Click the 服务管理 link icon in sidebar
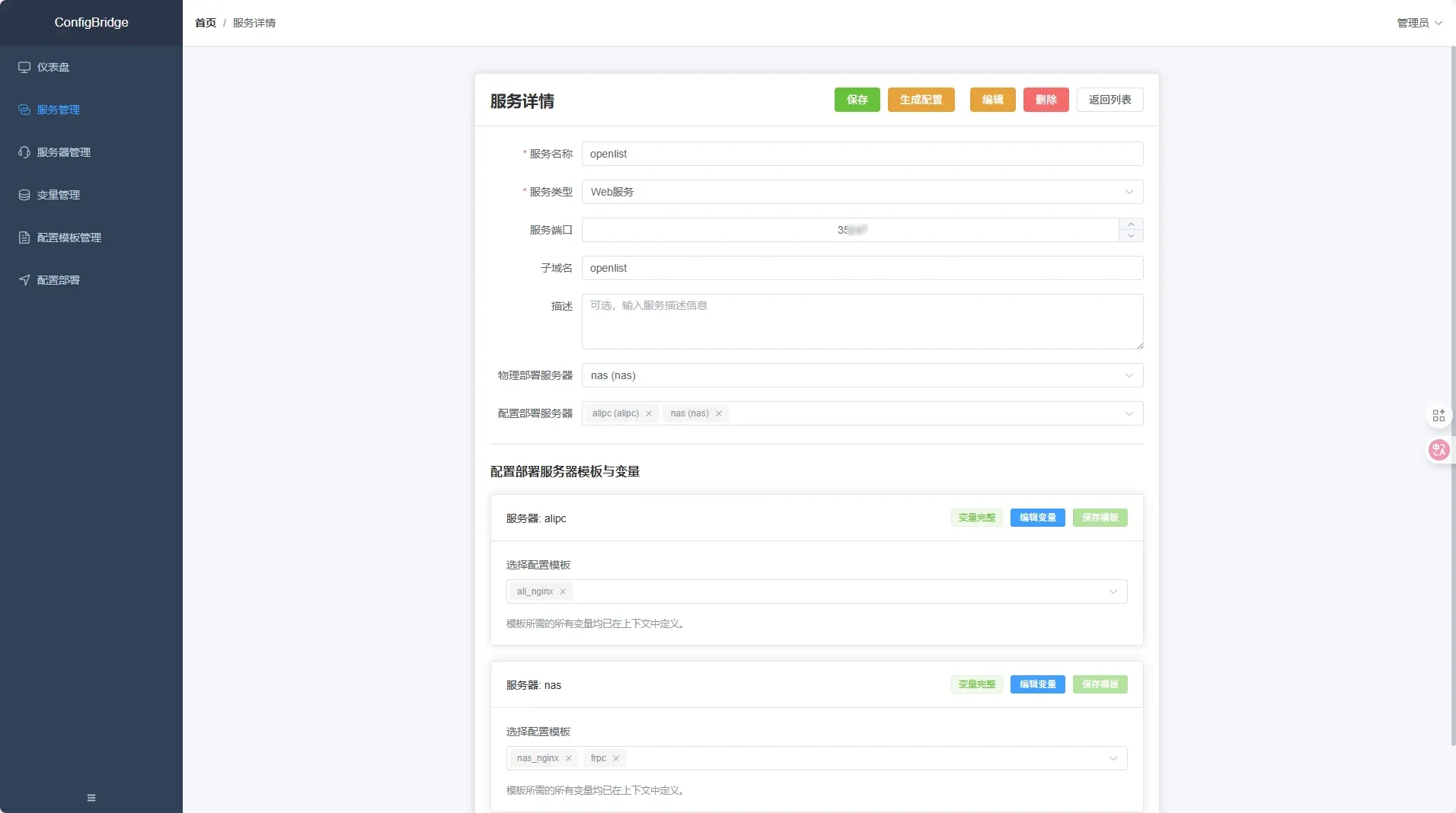 23,110
